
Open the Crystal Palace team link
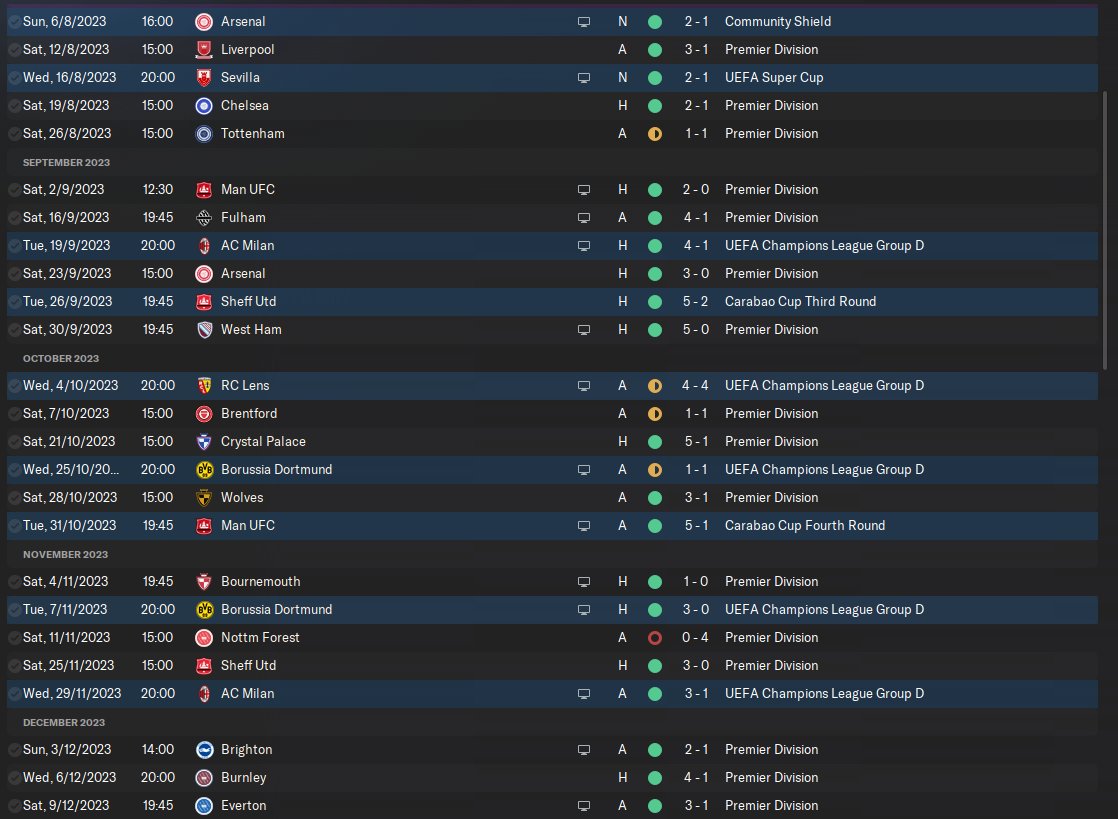click(263, 442)
